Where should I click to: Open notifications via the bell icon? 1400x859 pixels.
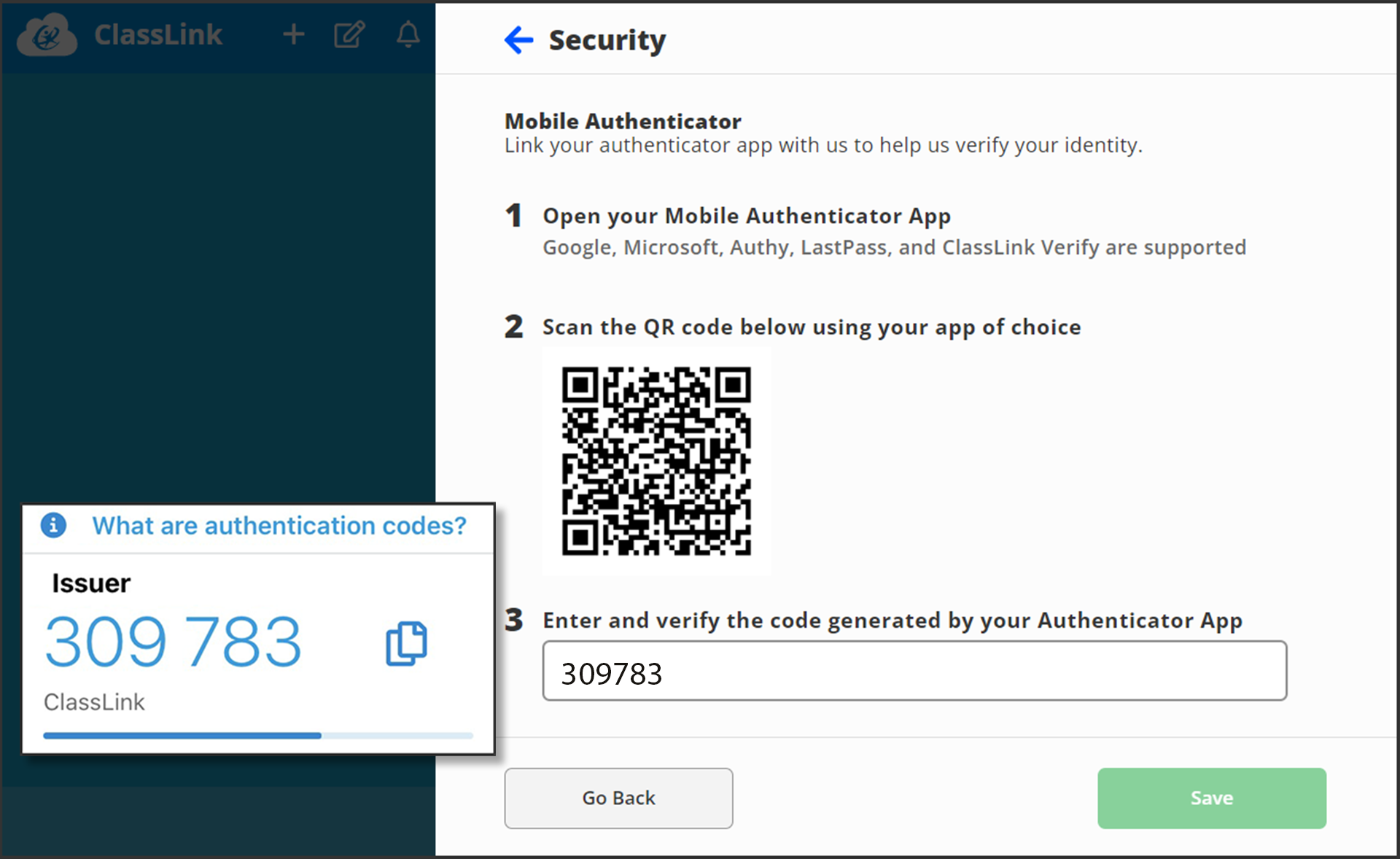click(408, 34)
